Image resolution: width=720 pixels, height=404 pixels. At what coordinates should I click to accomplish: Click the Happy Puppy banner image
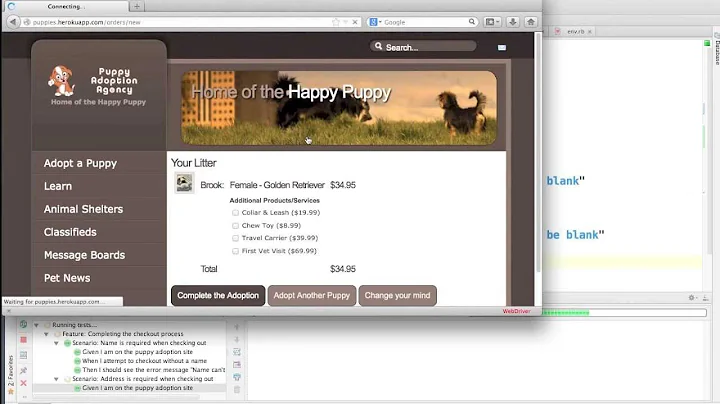click(339, 107)
